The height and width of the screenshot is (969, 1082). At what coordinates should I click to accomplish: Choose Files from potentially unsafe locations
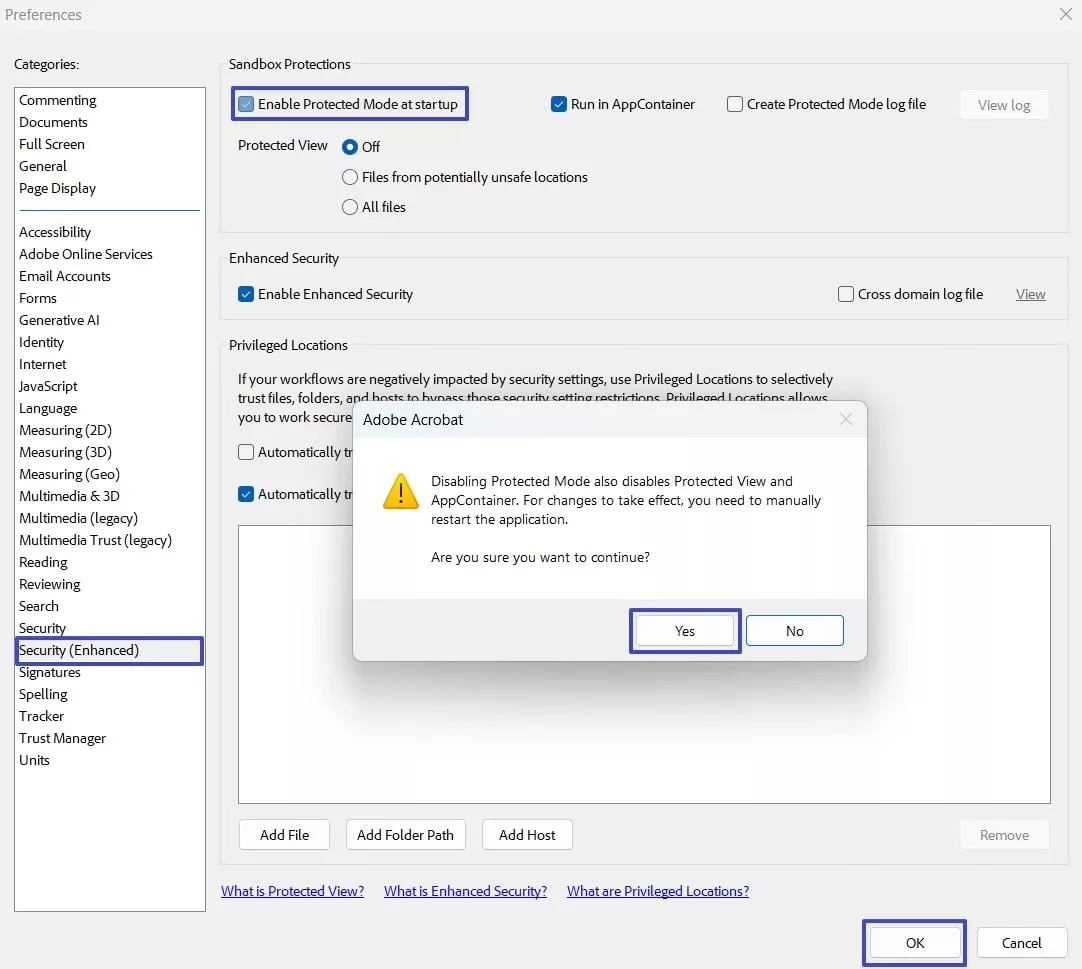[x=350, y=177]
